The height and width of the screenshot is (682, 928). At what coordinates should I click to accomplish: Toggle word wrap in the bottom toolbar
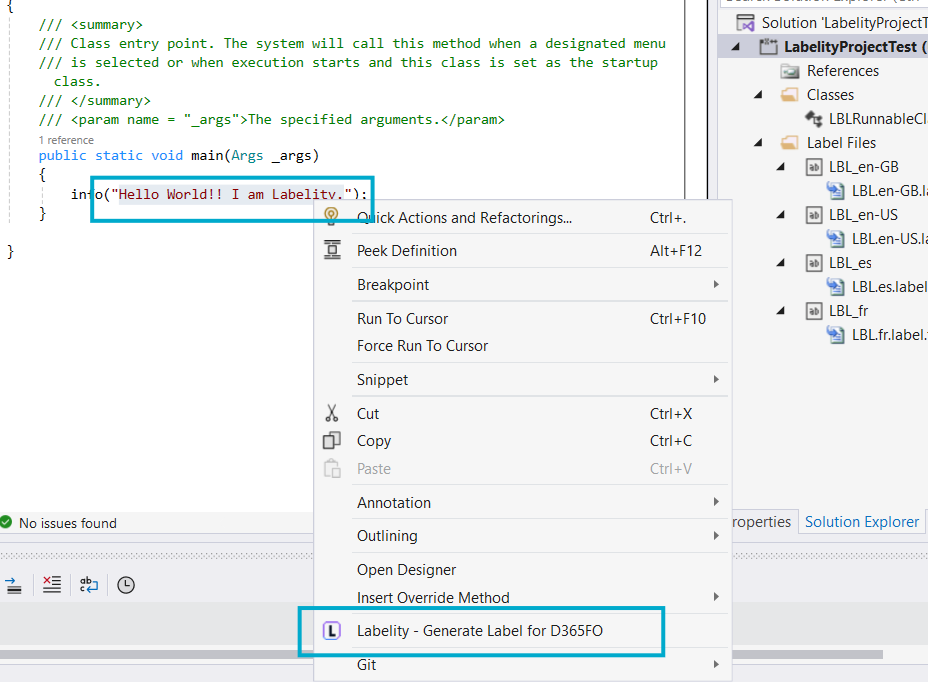[x=89, y=585]
